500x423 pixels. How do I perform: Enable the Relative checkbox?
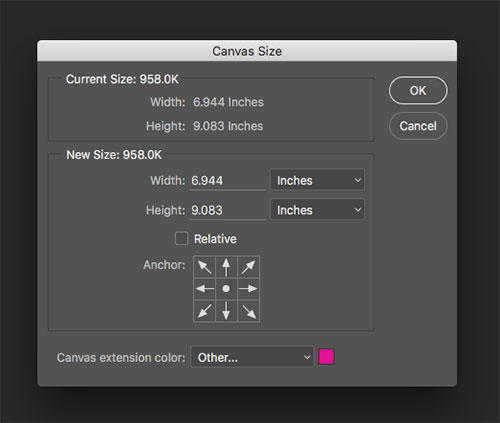click(181, 239)
